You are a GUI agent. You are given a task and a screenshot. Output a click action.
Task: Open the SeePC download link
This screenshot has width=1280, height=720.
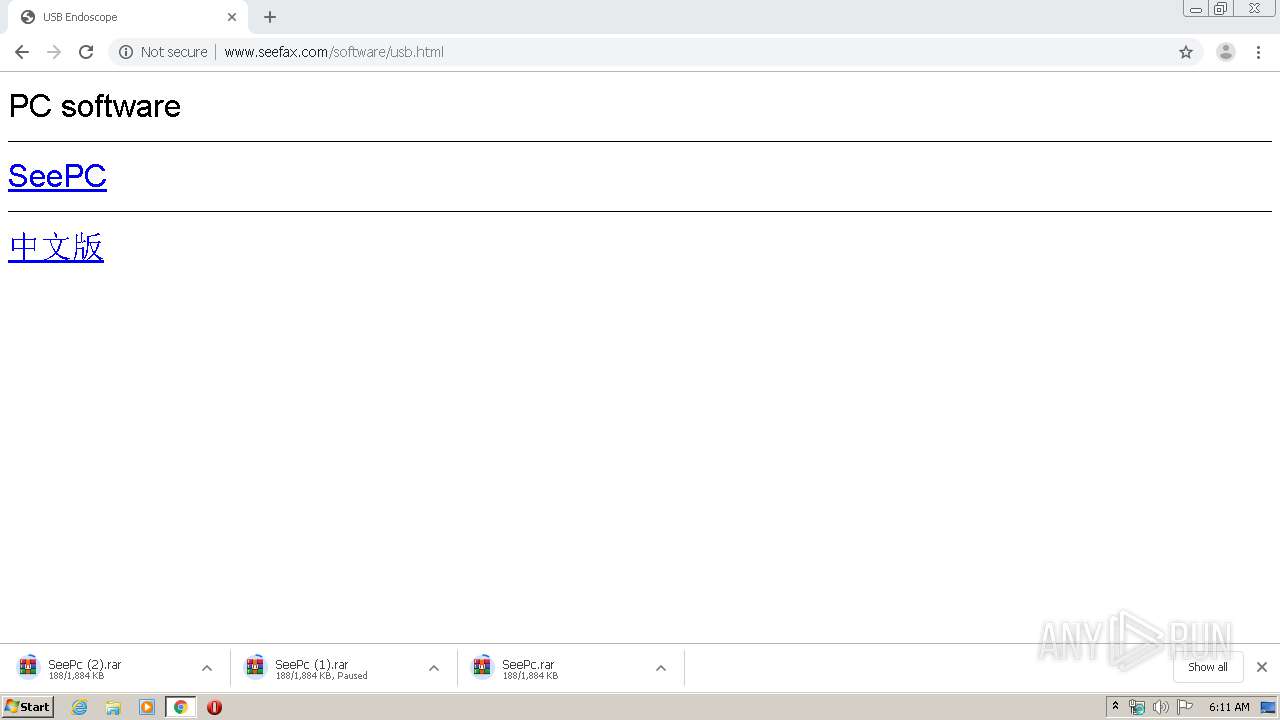(57, 176)
